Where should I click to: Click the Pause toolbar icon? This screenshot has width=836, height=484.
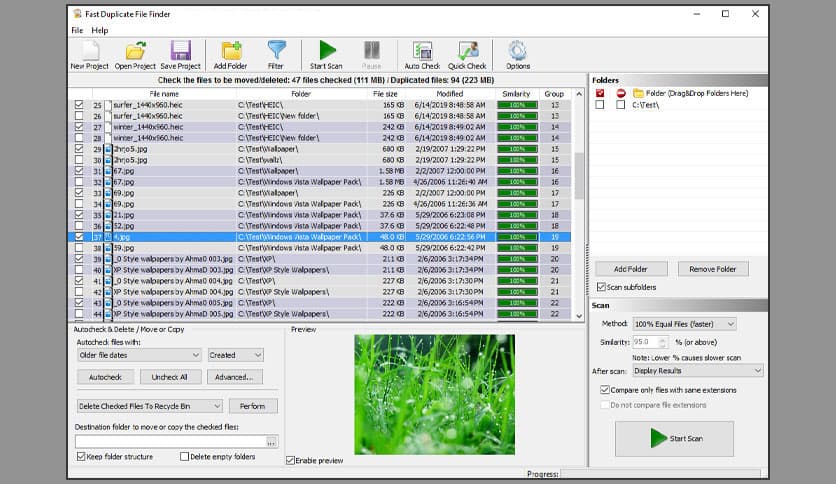coord(372,51)
